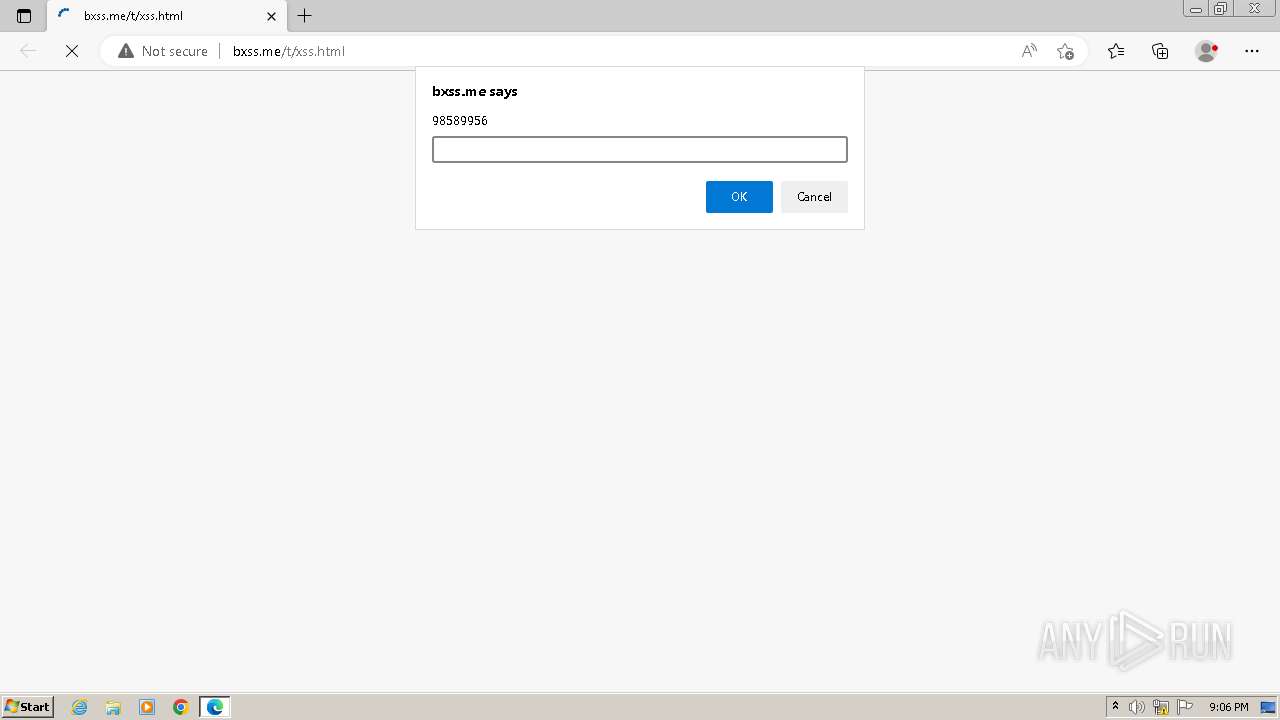Go back with the back arrow

[28, 51]
